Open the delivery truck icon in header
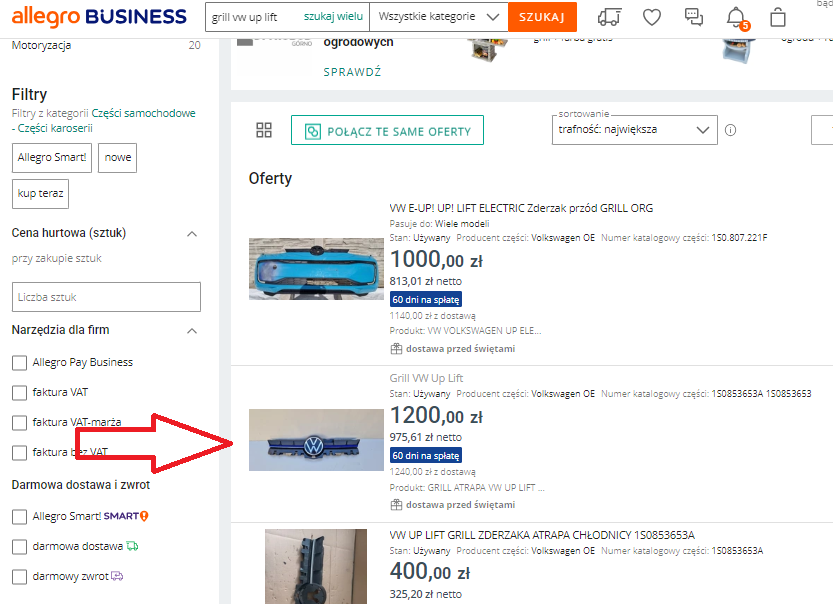833x604 pixels. (608, 17)
